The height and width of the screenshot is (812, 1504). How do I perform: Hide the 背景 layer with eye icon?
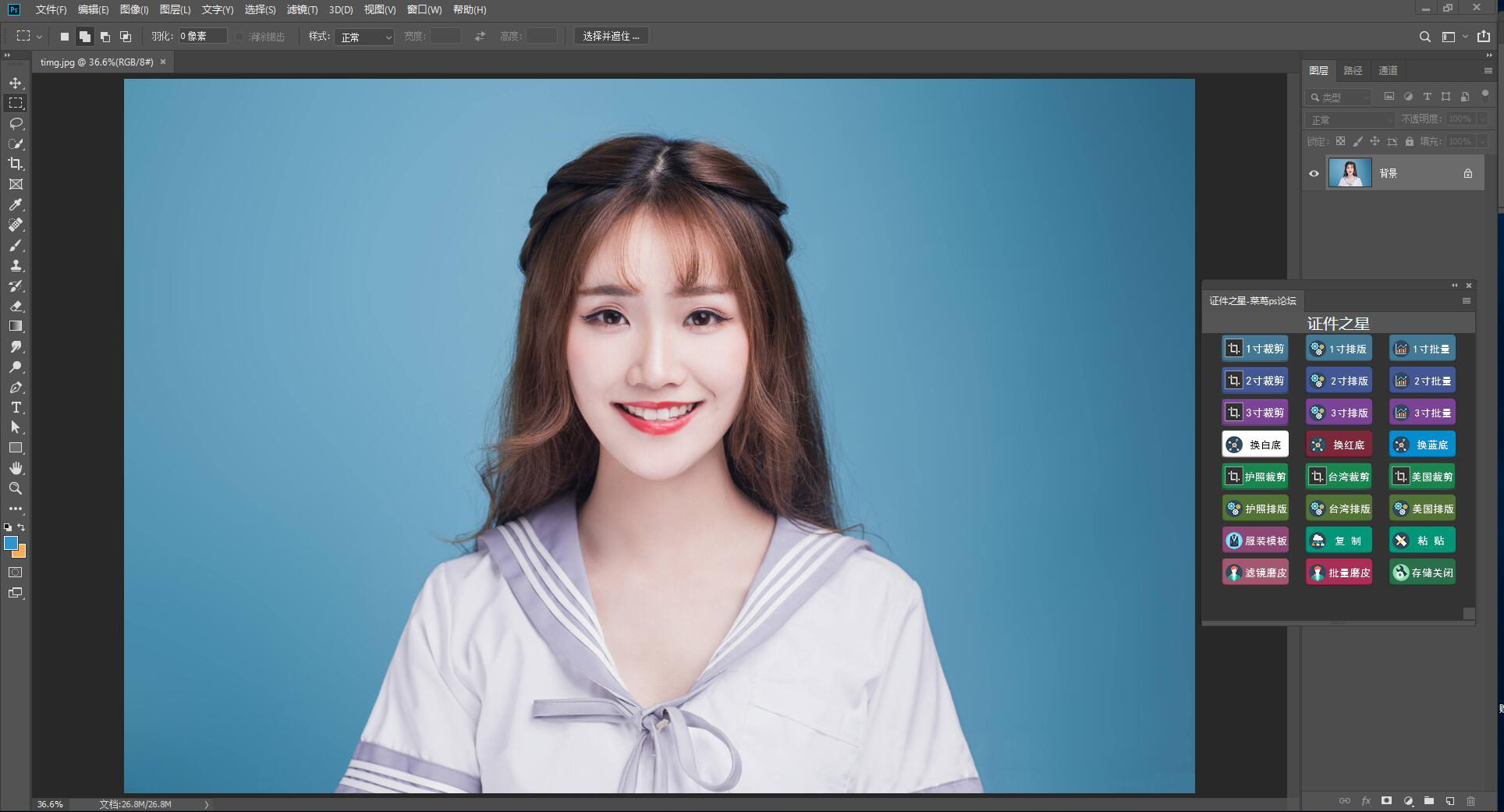tap(1314, 173)
